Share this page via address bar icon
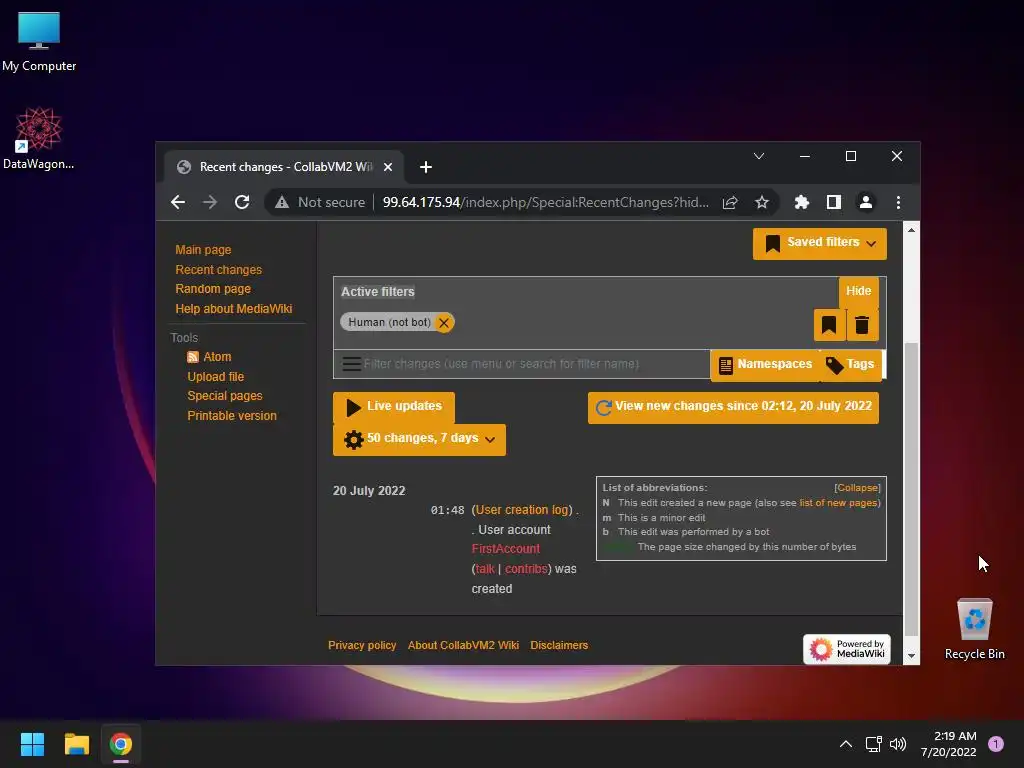Image resolution: width=1024 pixels, height=768 pixels. (730, 202)
